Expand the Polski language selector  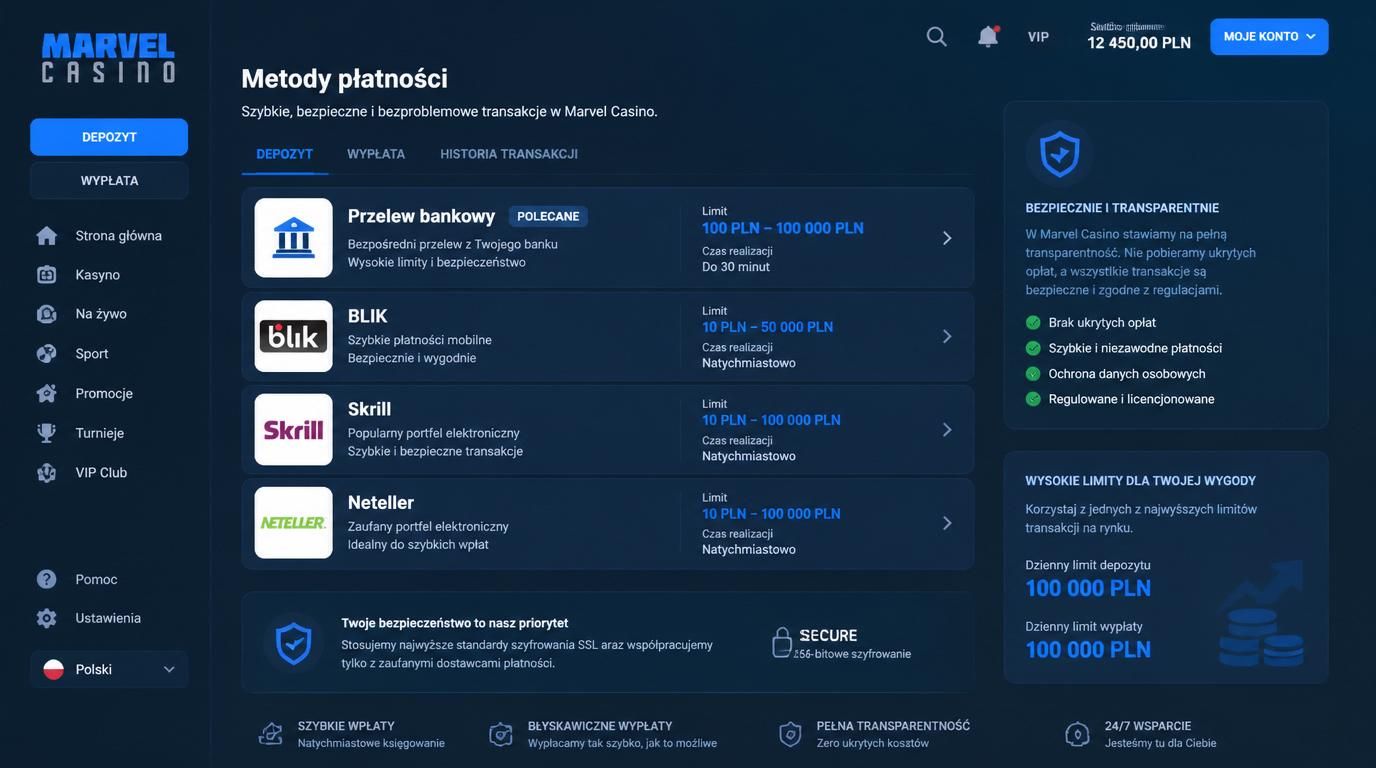(x=109, y=670)
